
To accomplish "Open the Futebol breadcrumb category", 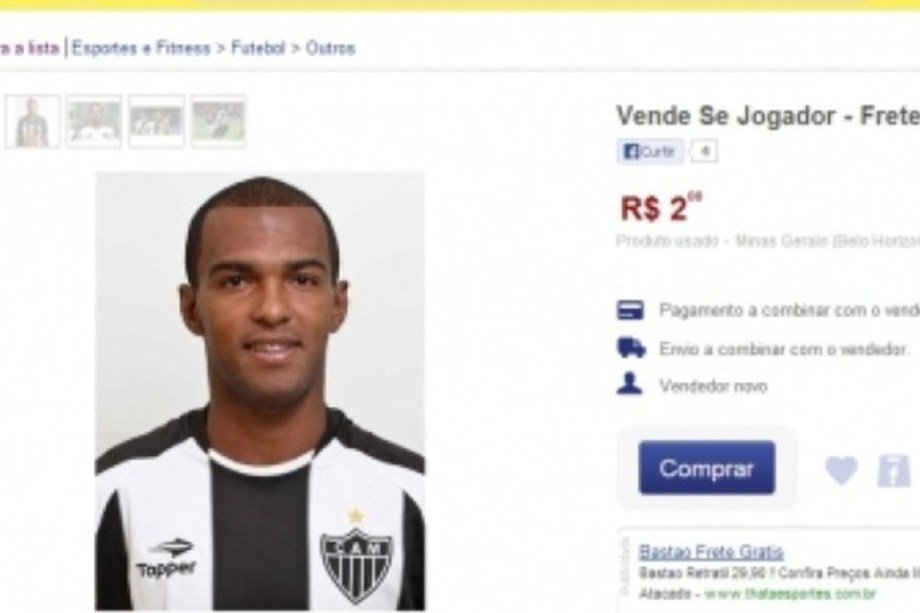I will [258, 48].
